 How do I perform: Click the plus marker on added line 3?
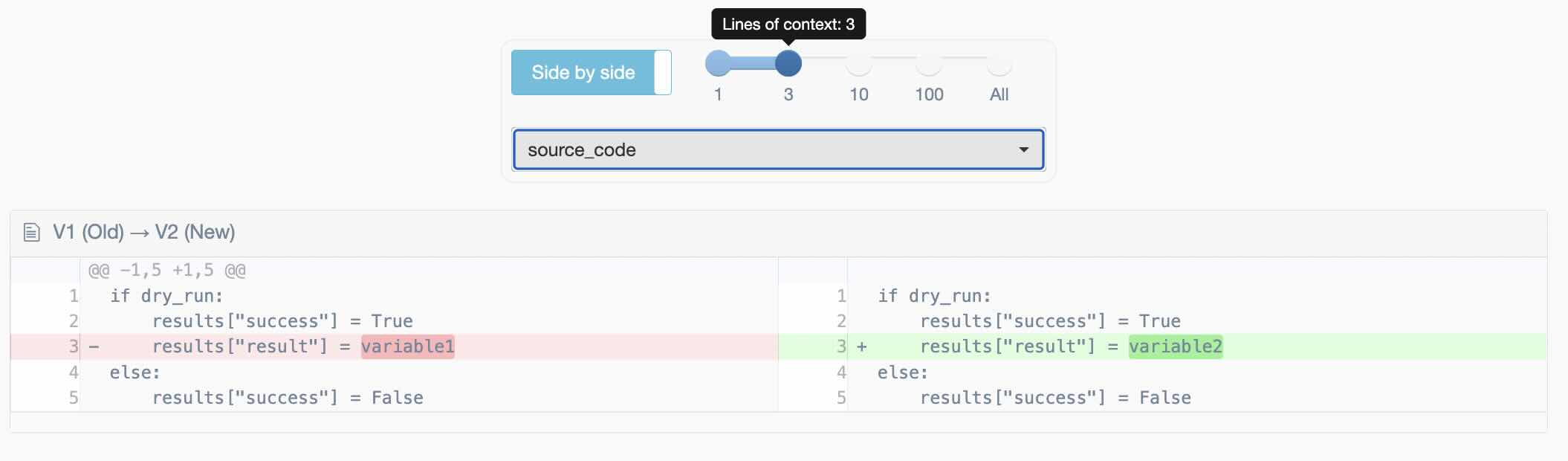pos(862,346)
